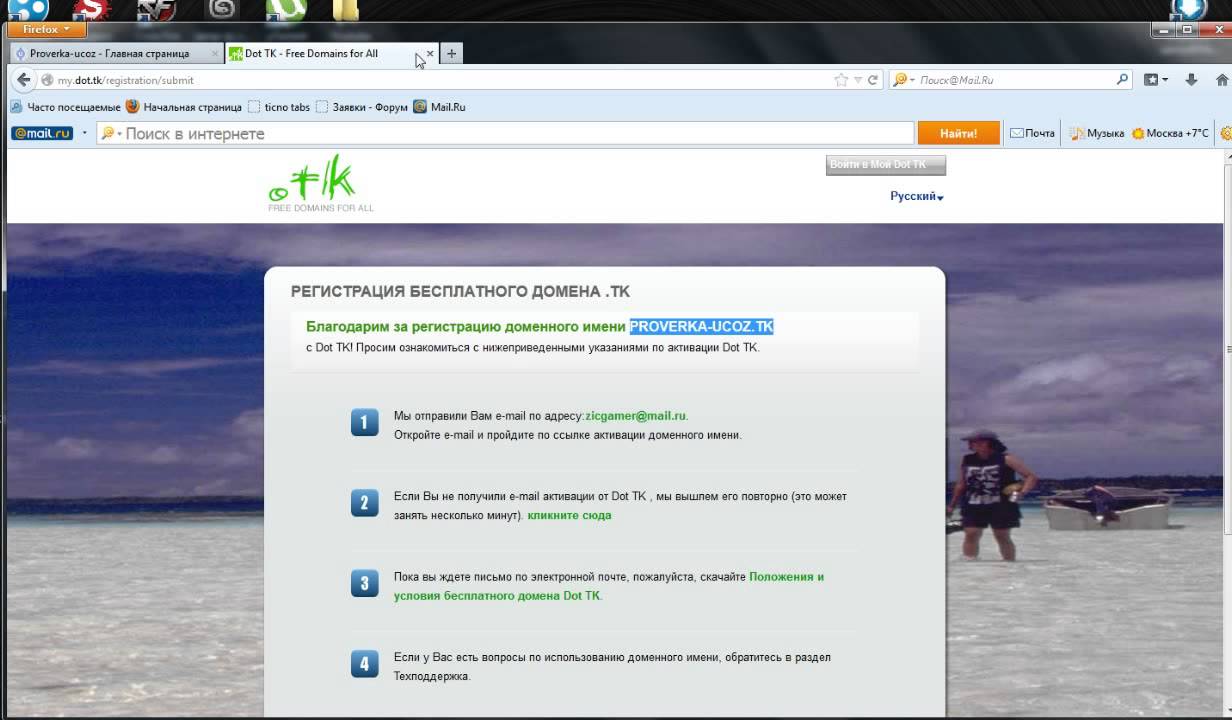
Task: Open the URL history dropdown arrow
Action: point(857,80)
